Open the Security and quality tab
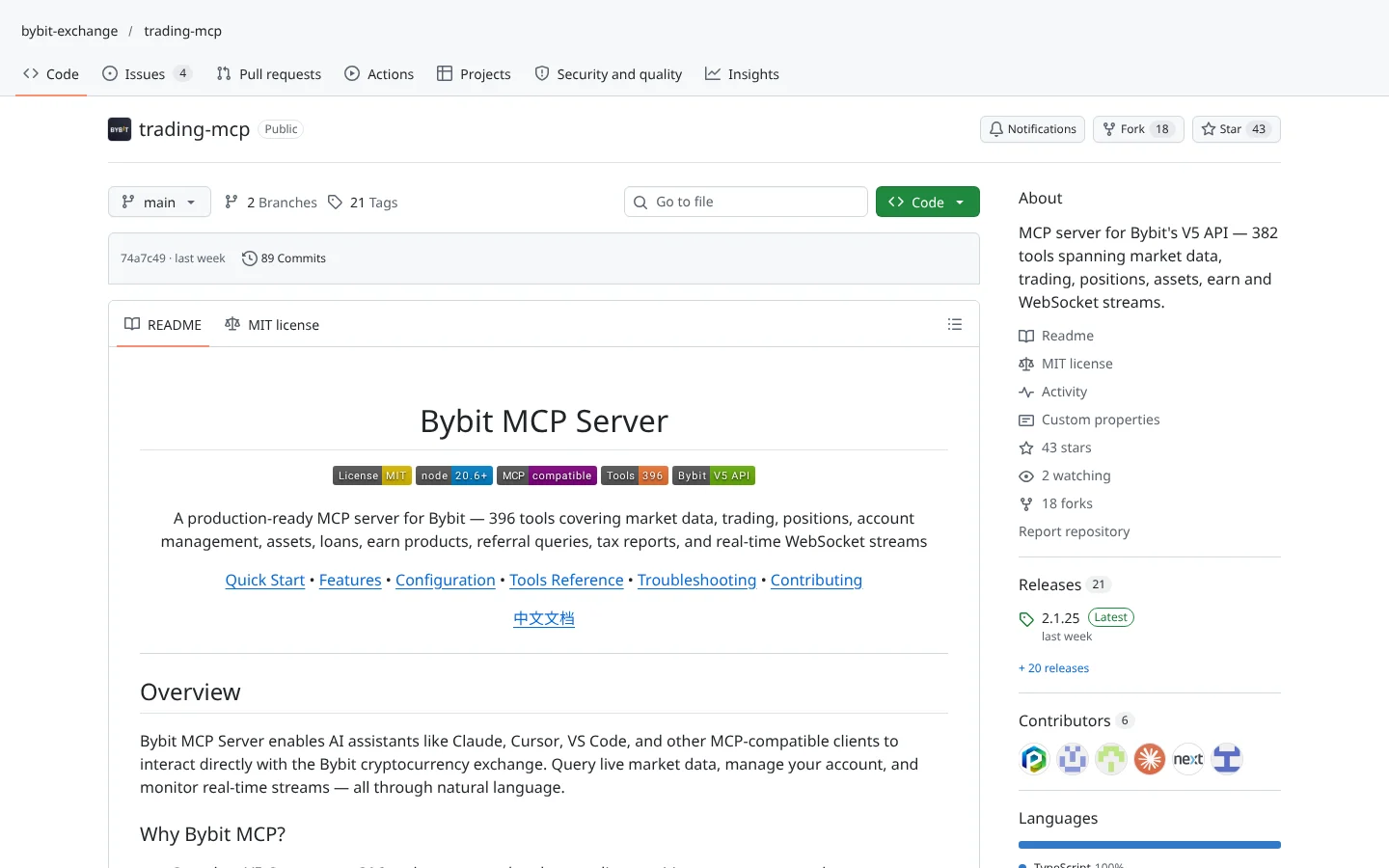Viewport: 1389px width, 868px height. [609, 74]
